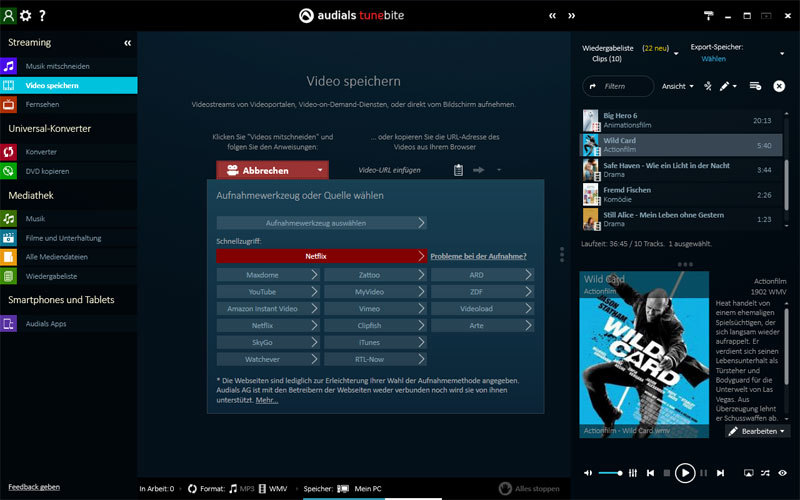Open DVD kopieren in sidebar
The height and width of the screenshot is (500, 800).
(46, 171)
